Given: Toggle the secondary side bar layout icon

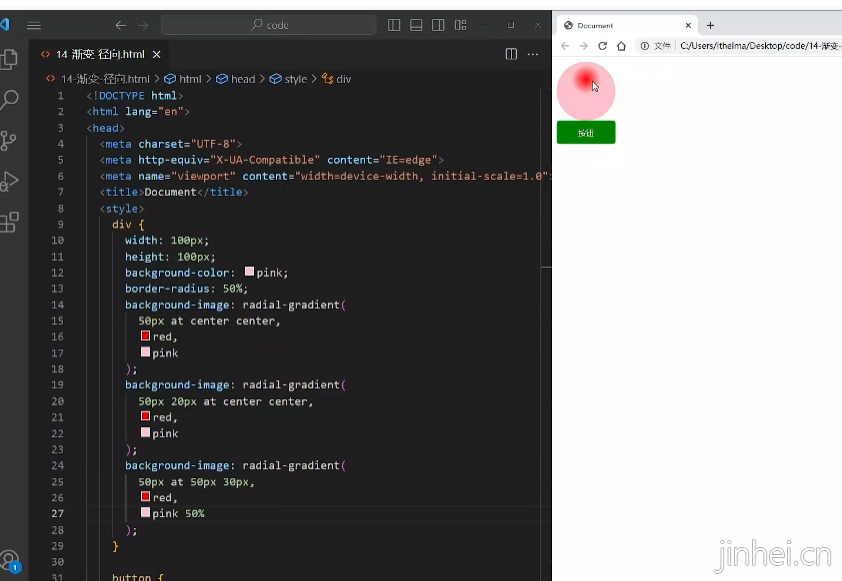Looking at the screenshot, I should point(438,25).
